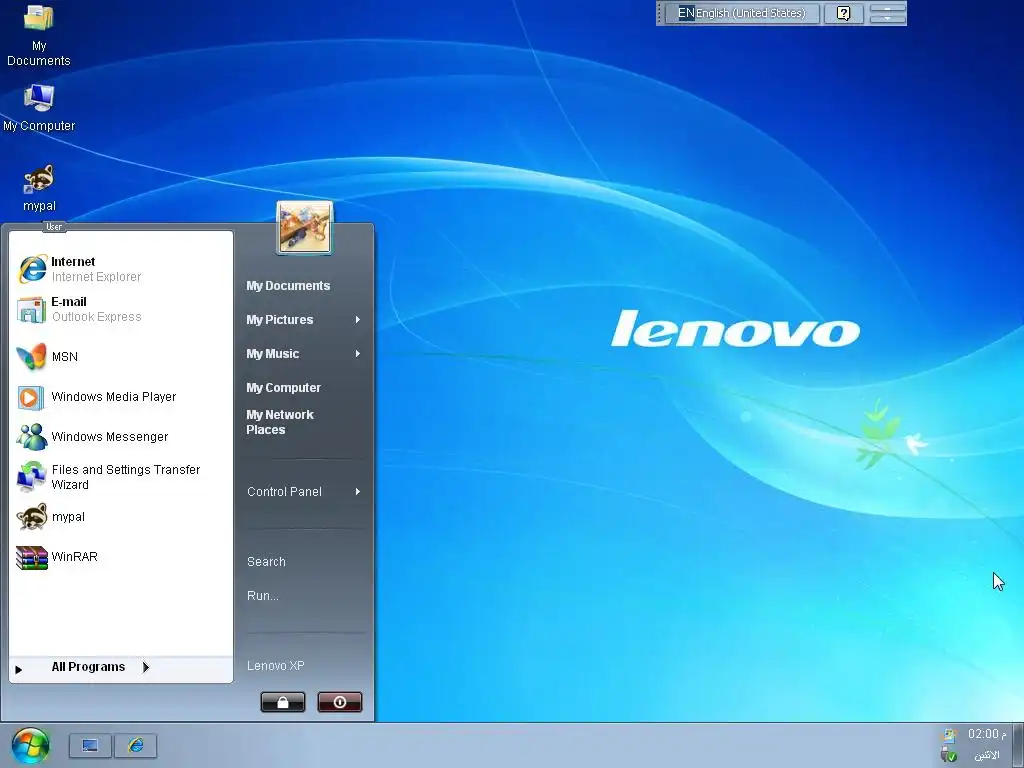The image size is (1024, 768).
Task: Click the red power shutdown button
Action: (x=340, y=702)
